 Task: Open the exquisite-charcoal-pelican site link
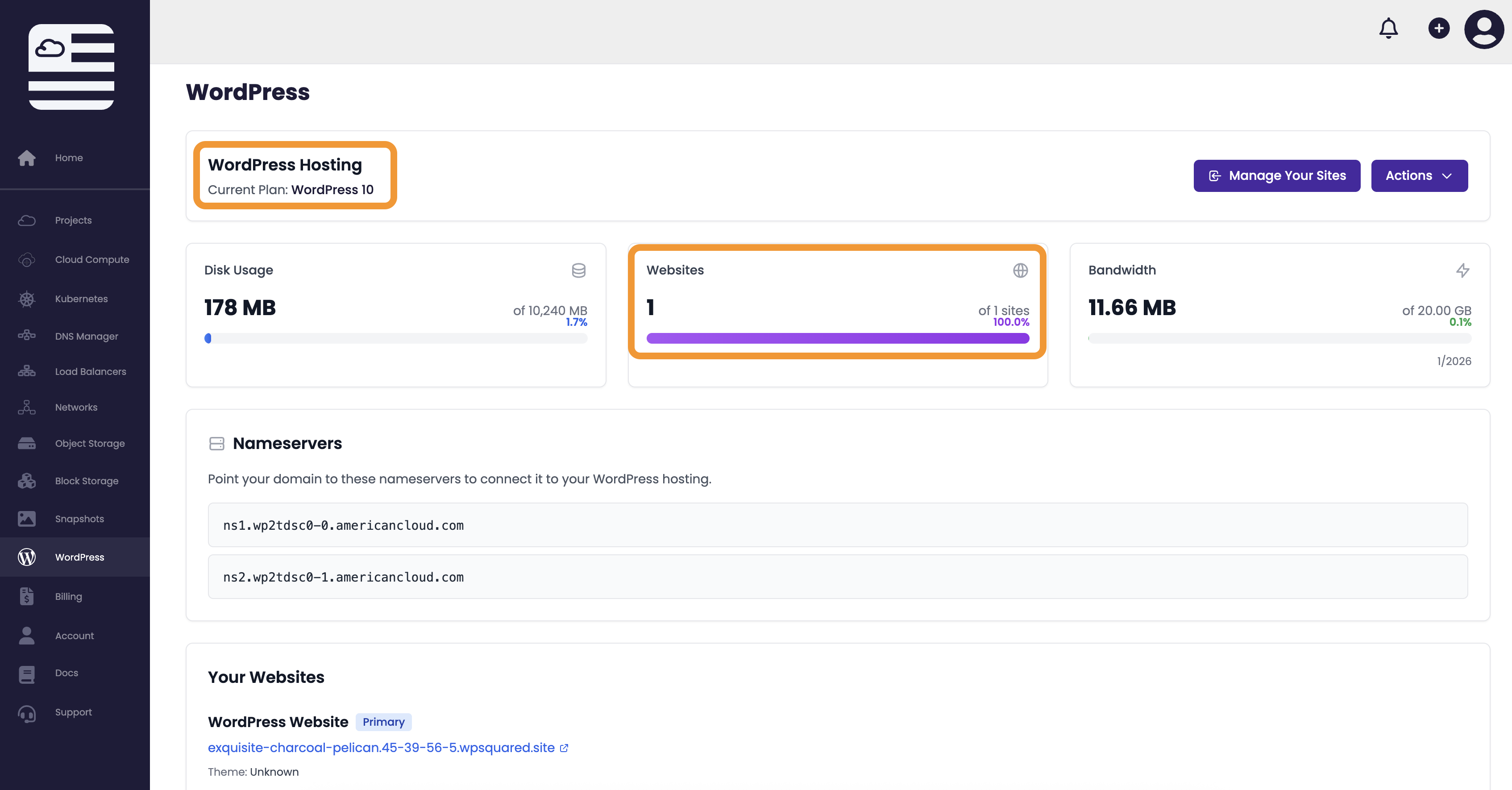coord(381,748)
